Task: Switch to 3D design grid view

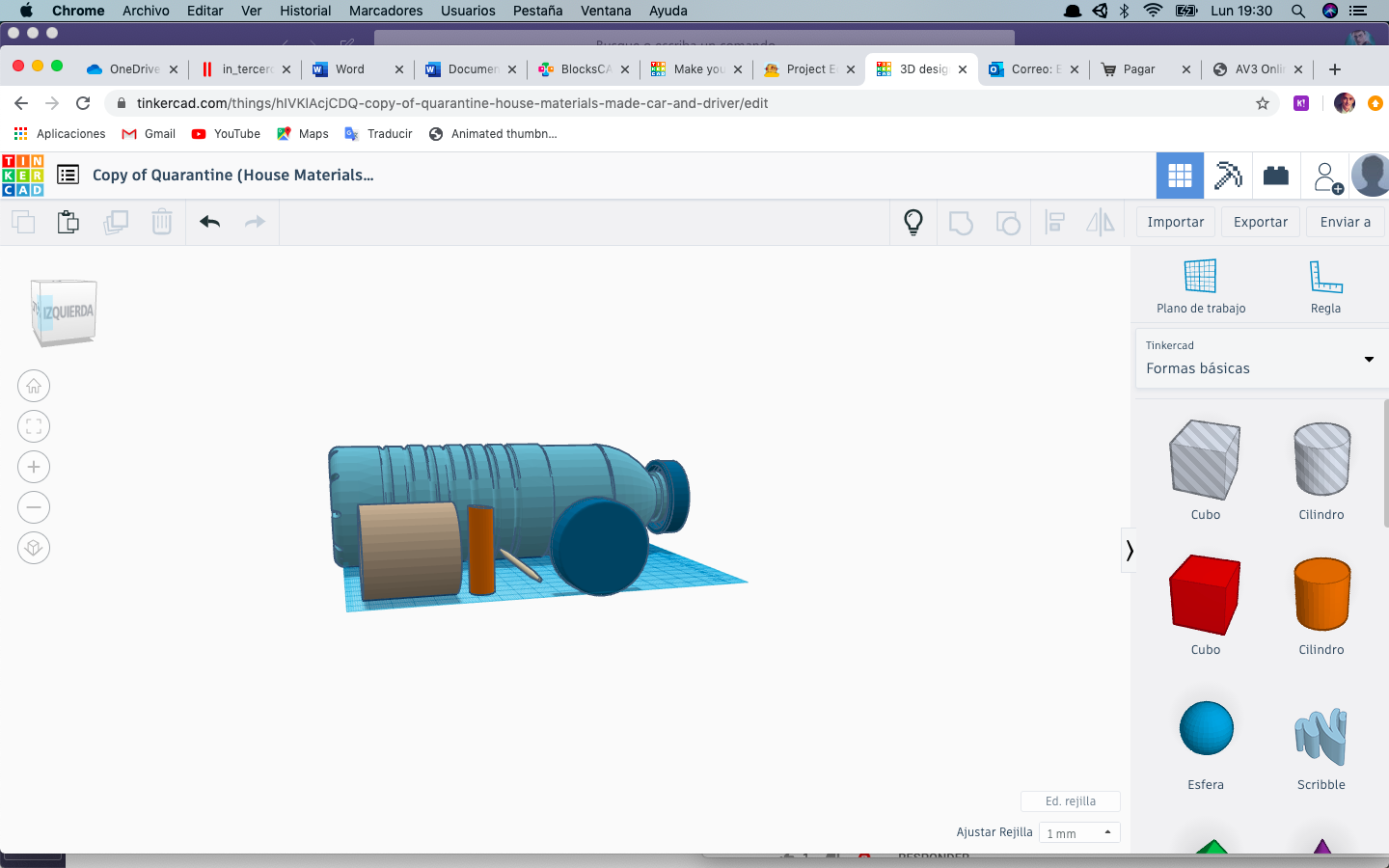Action: pyautogui.click(x=1180, y=176)
